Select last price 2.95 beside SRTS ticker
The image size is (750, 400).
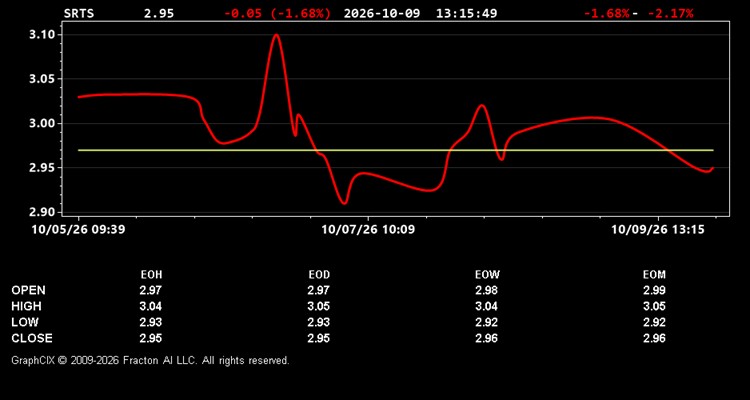[x=159, y=13]
